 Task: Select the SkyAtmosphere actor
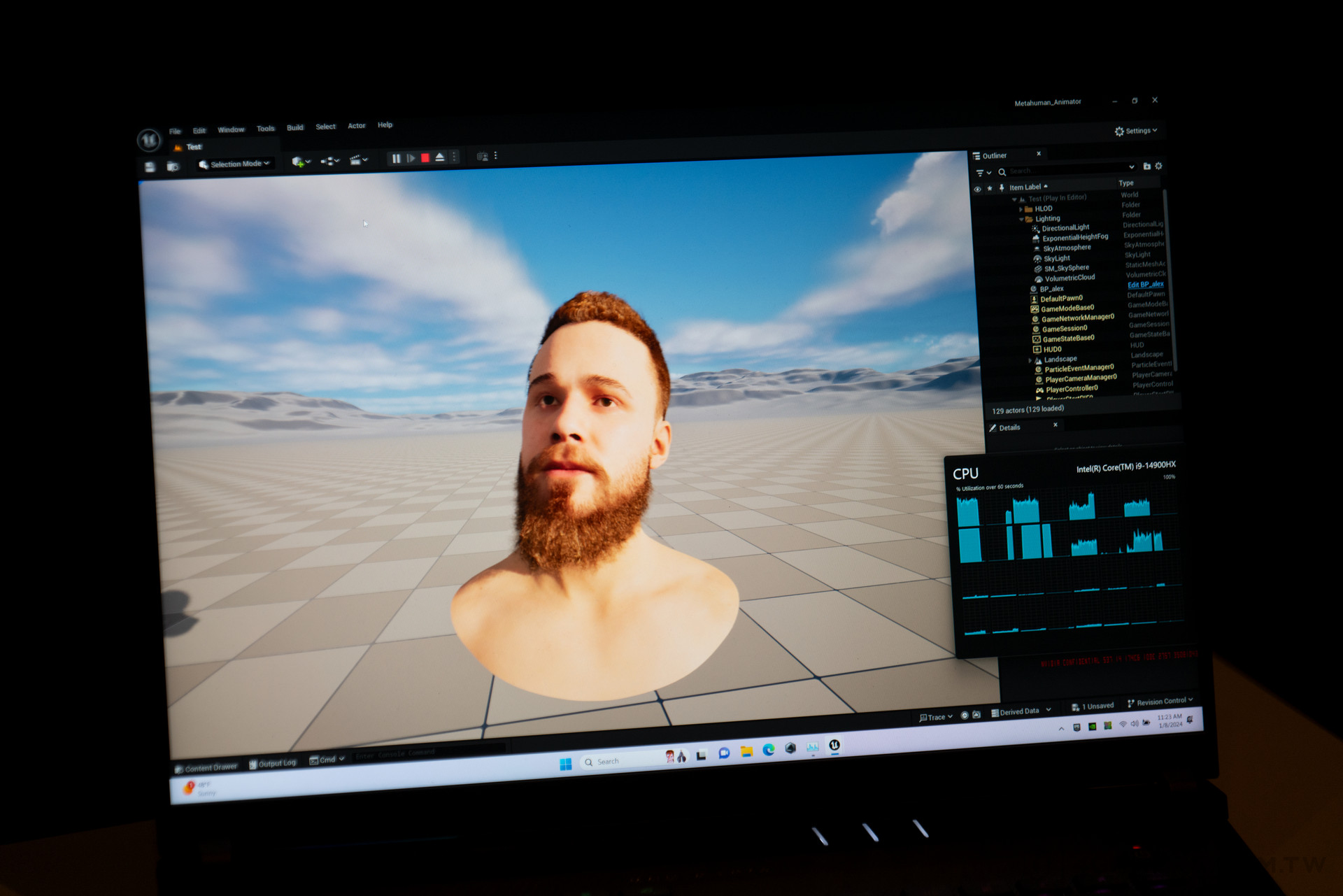click(1067, 248)
